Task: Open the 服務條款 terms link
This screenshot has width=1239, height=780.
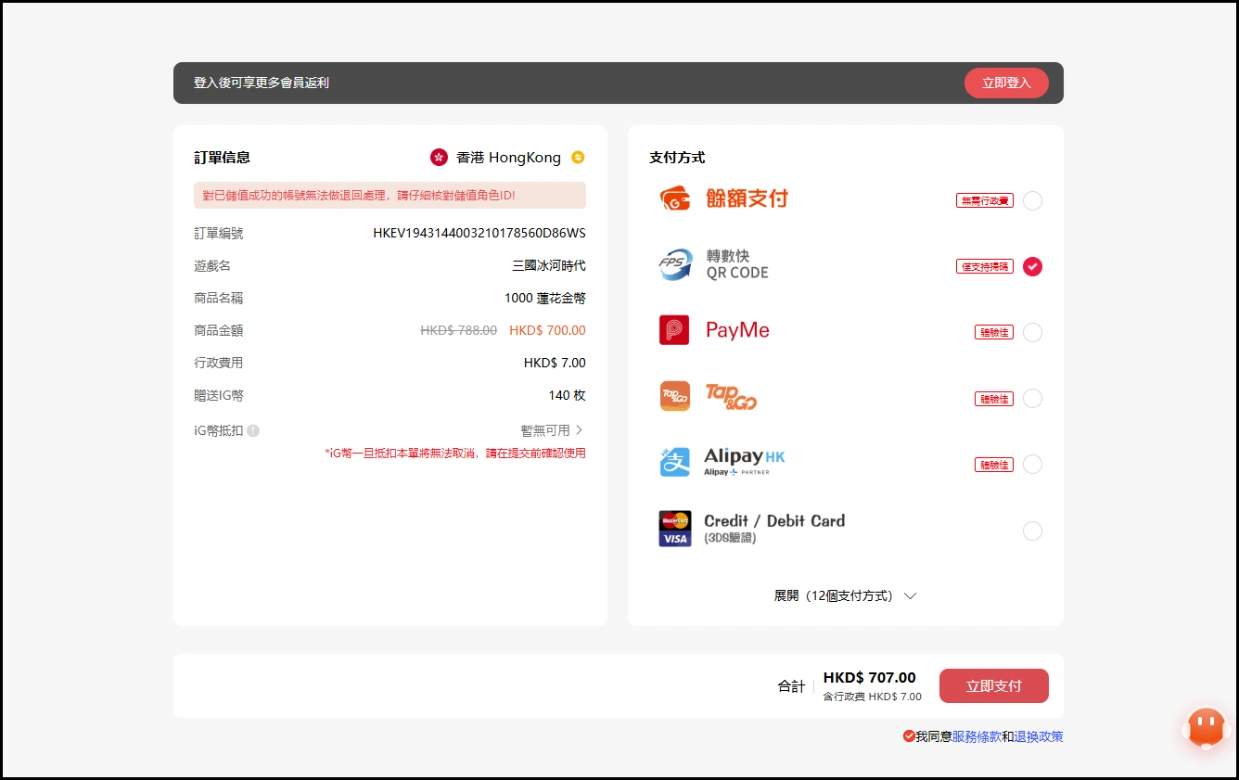Action: pyautogui.click(x=976, y=737)
